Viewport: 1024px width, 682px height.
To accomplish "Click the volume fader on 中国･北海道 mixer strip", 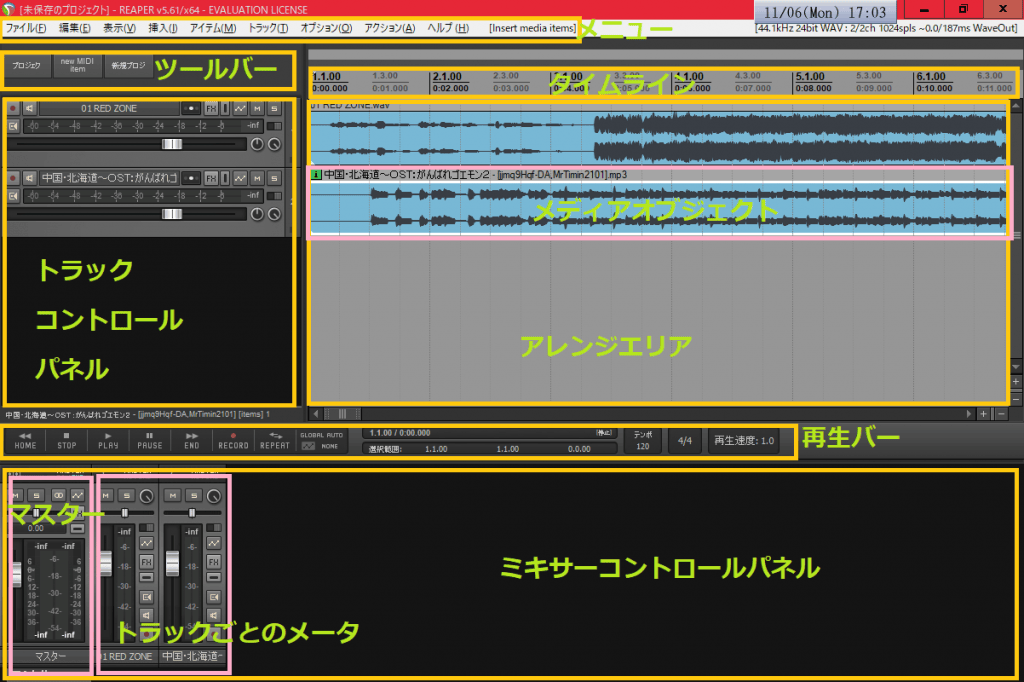I will (x=172, y=564).
